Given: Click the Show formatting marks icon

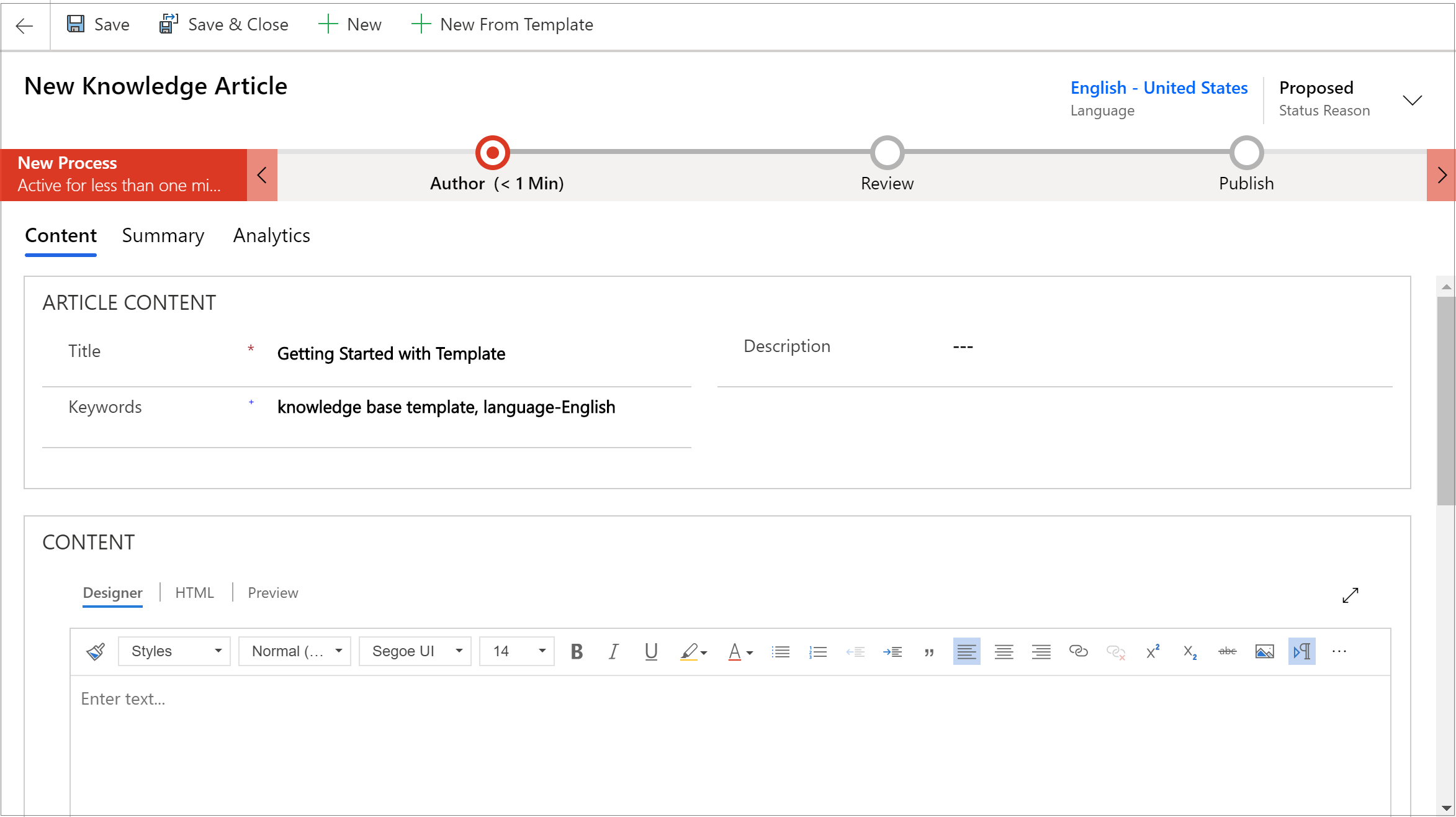Looking at the screenshot, I should pos(1301,651).
